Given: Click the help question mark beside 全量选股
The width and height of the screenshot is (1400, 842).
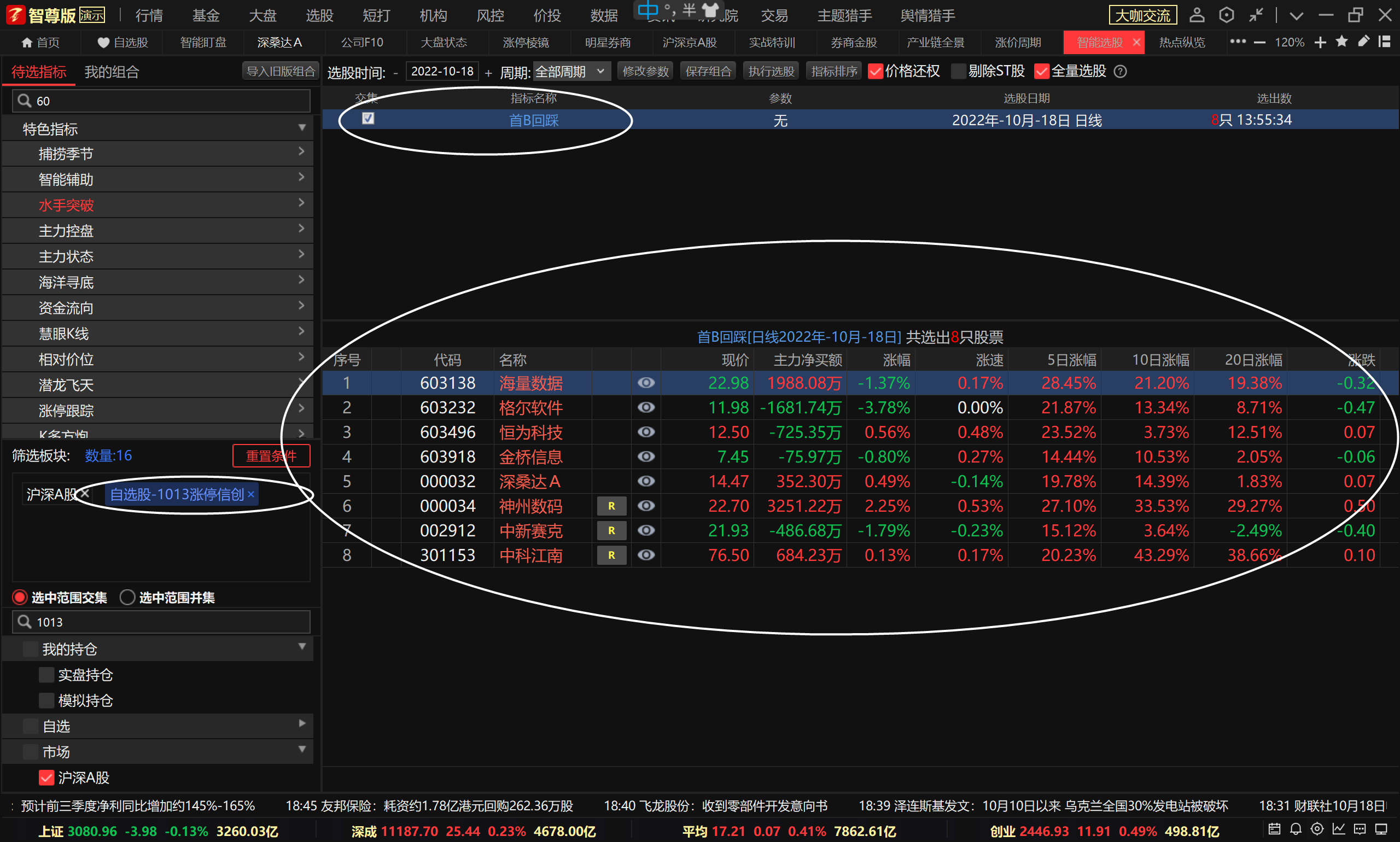Looking at the screenshot, I should pos(1120,72).
